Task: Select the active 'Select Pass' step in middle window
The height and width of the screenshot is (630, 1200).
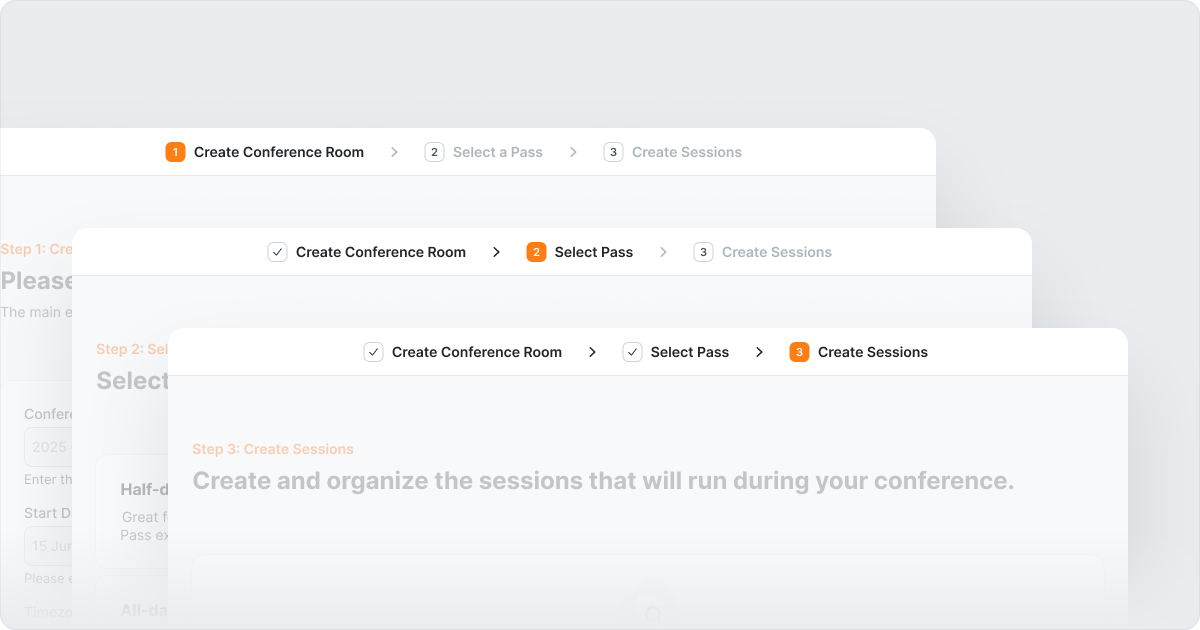Action: [x=594, y=252]
